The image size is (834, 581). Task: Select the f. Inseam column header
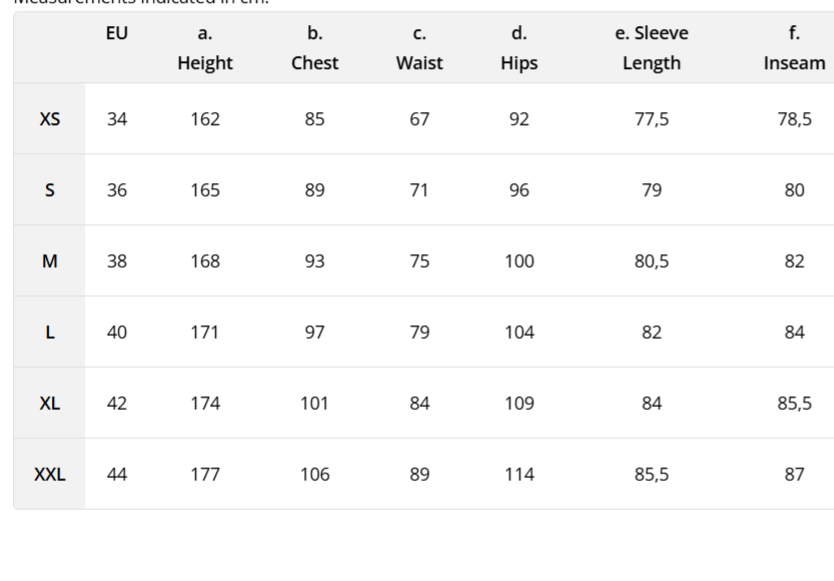point(794,48)
